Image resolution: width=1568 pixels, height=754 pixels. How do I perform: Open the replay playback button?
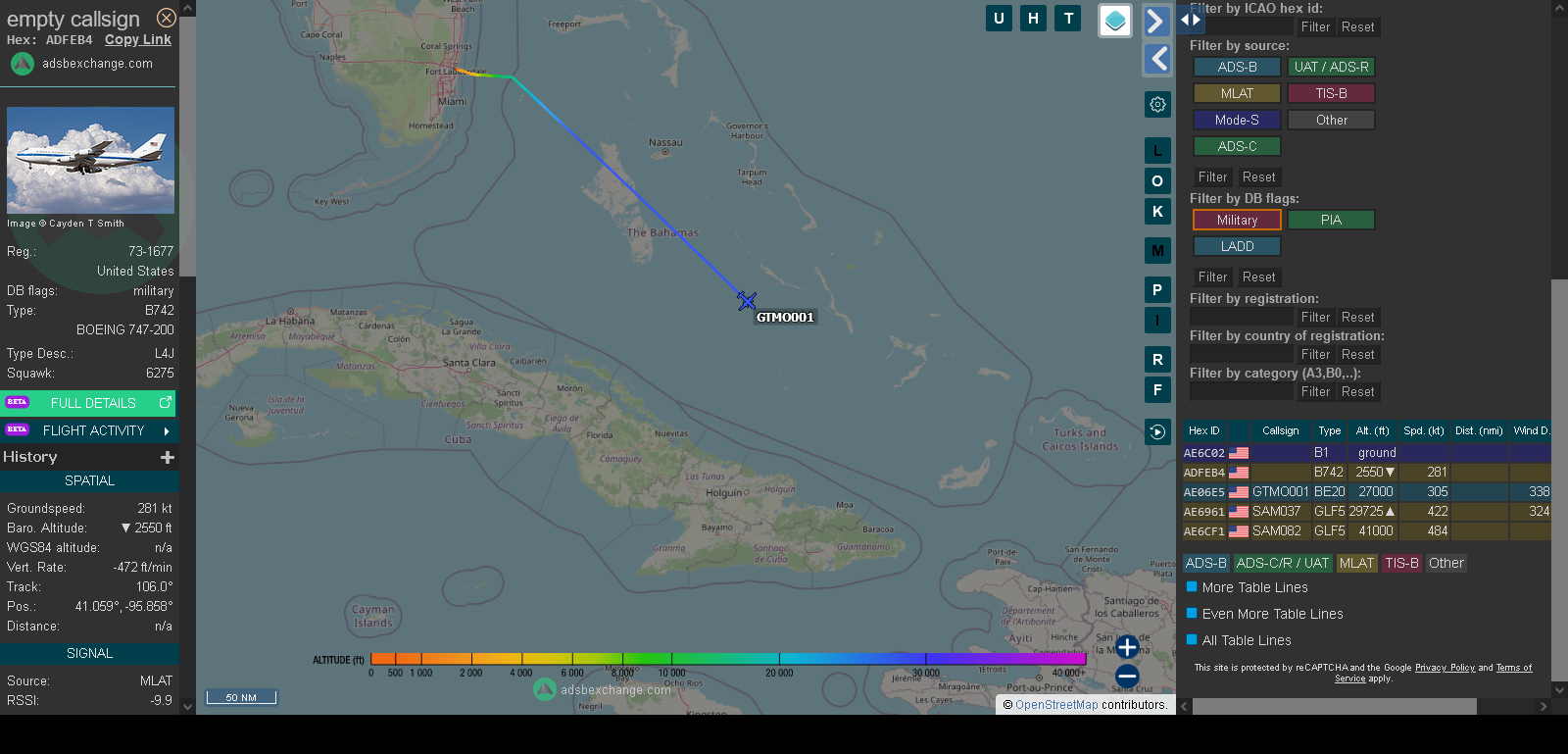[x=1157, y=431]
